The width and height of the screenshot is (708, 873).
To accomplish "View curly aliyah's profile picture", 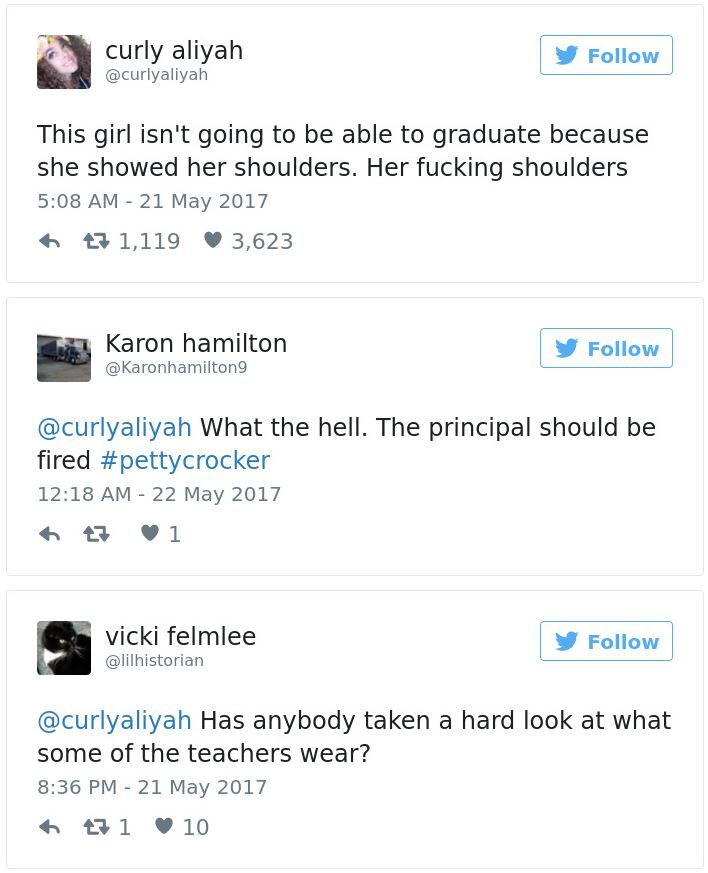I will 64,62.
